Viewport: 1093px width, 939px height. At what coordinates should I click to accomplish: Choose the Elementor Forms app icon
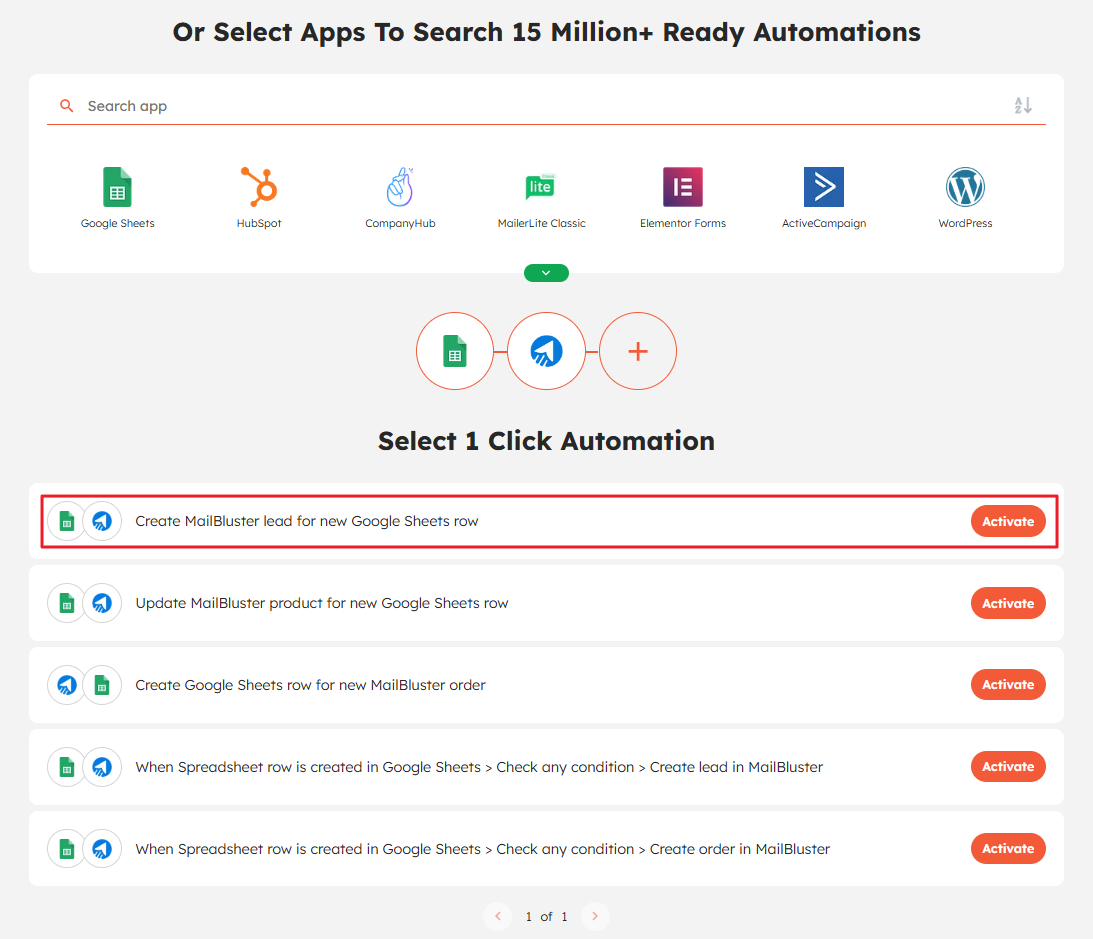click(683, 188)
